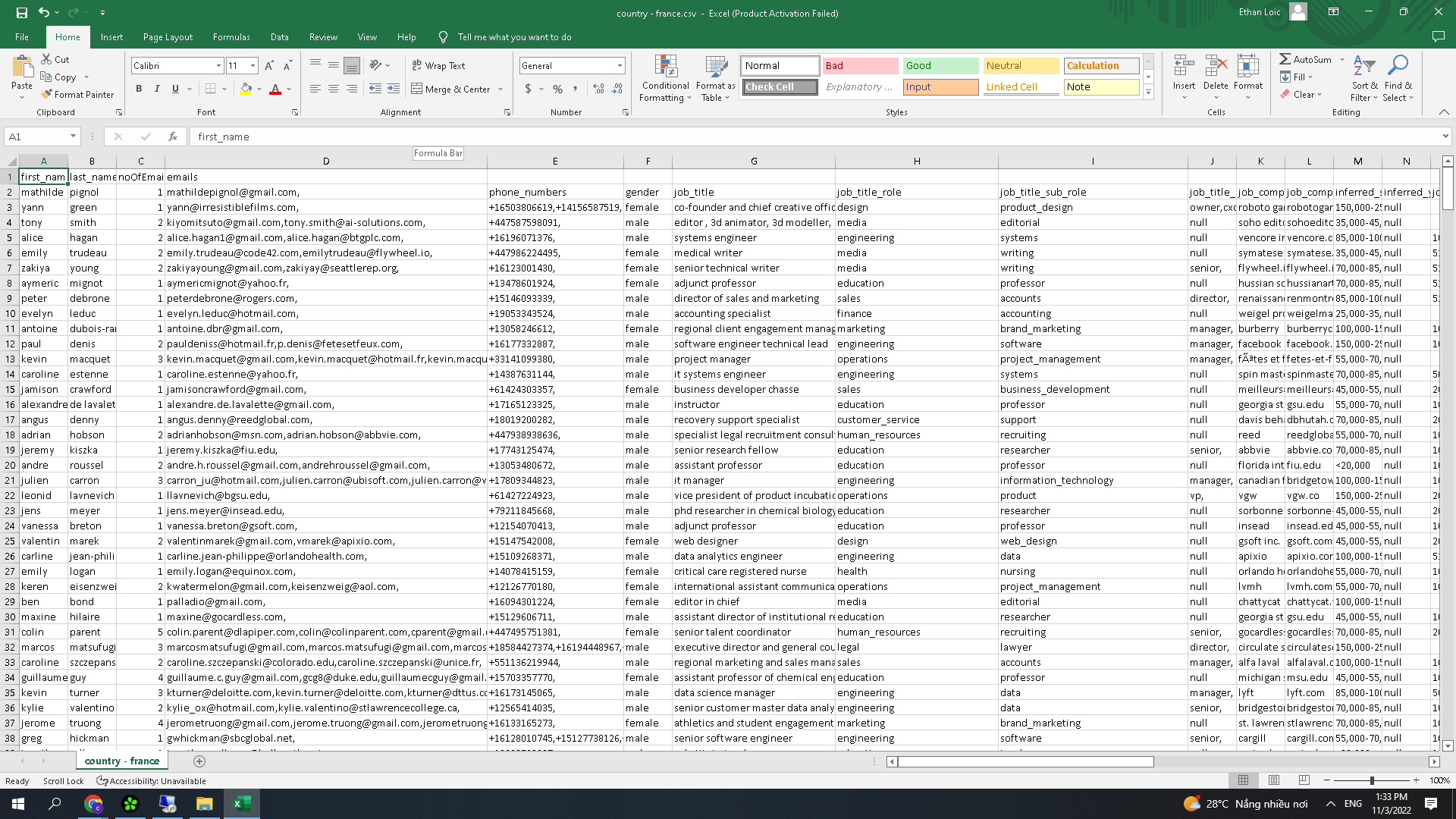Click the Comma Style icon

[x=576, y=89]
